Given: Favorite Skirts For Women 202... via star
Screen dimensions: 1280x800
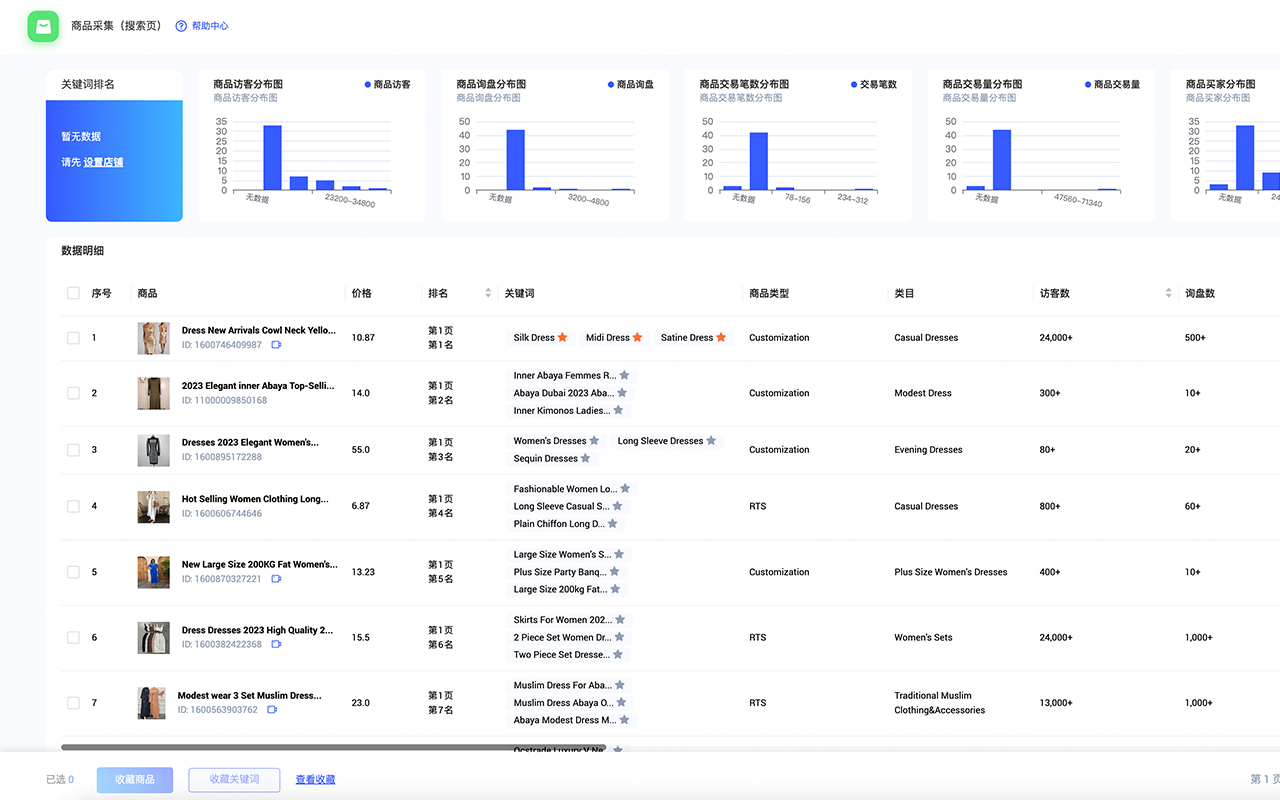Looking at the screenshot, I should pyautogui.click(x=620, y=620).
